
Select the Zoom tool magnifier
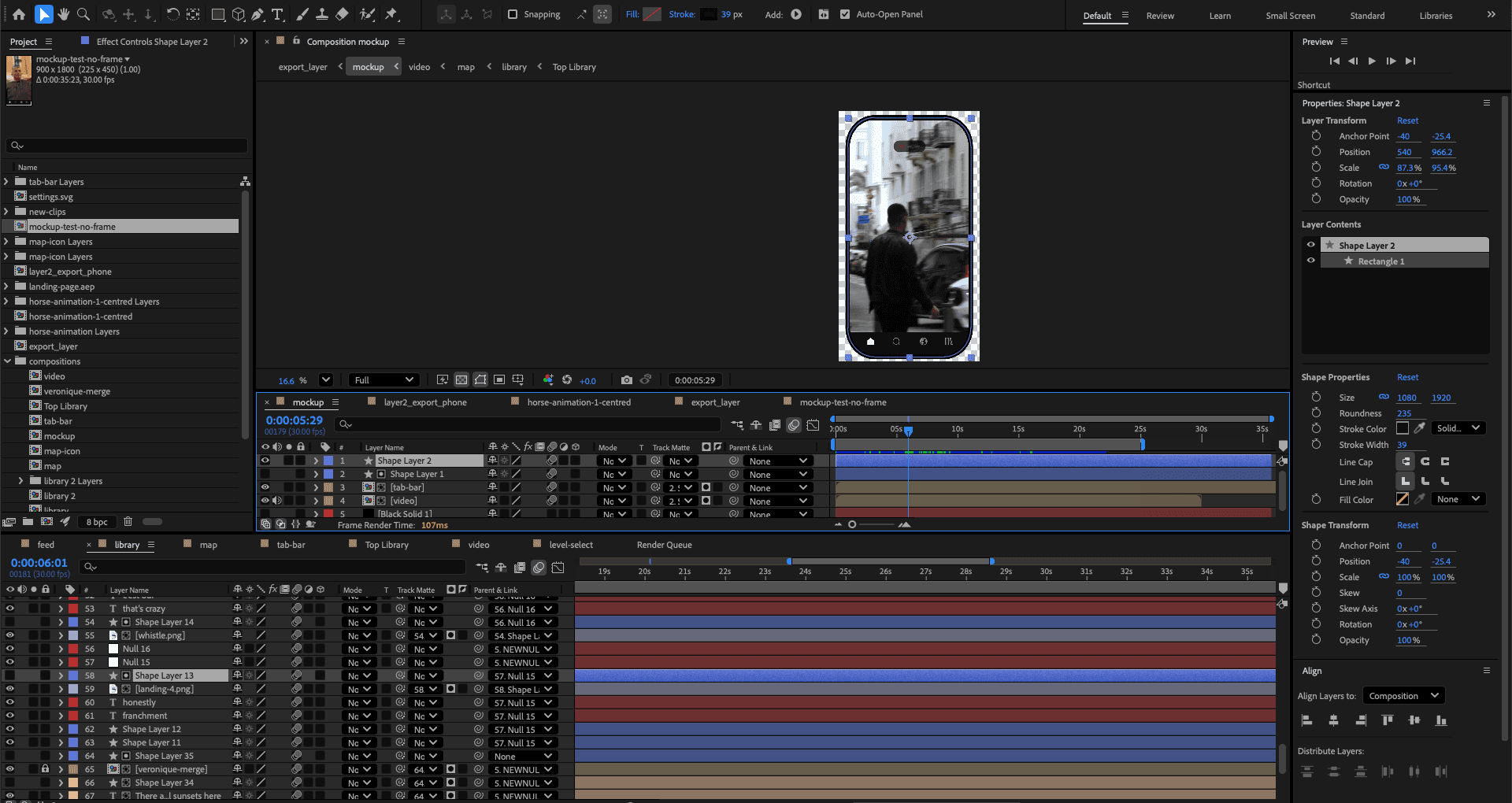pos(83,14)
